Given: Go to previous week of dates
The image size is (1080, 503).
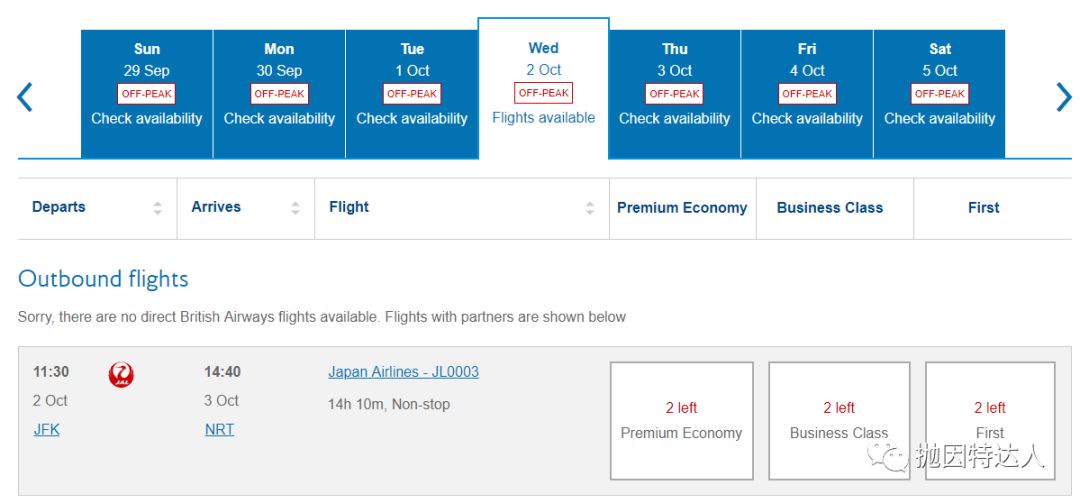Looking at the screenshot, I should [26, 96].
